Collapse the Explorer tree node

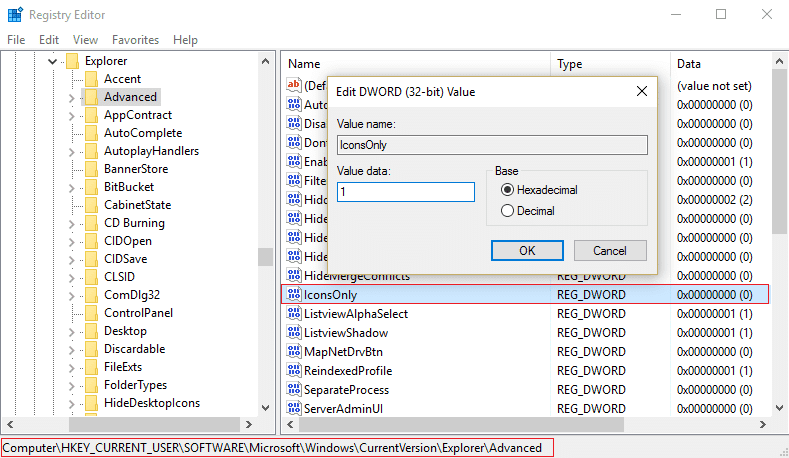click(53, 61)
